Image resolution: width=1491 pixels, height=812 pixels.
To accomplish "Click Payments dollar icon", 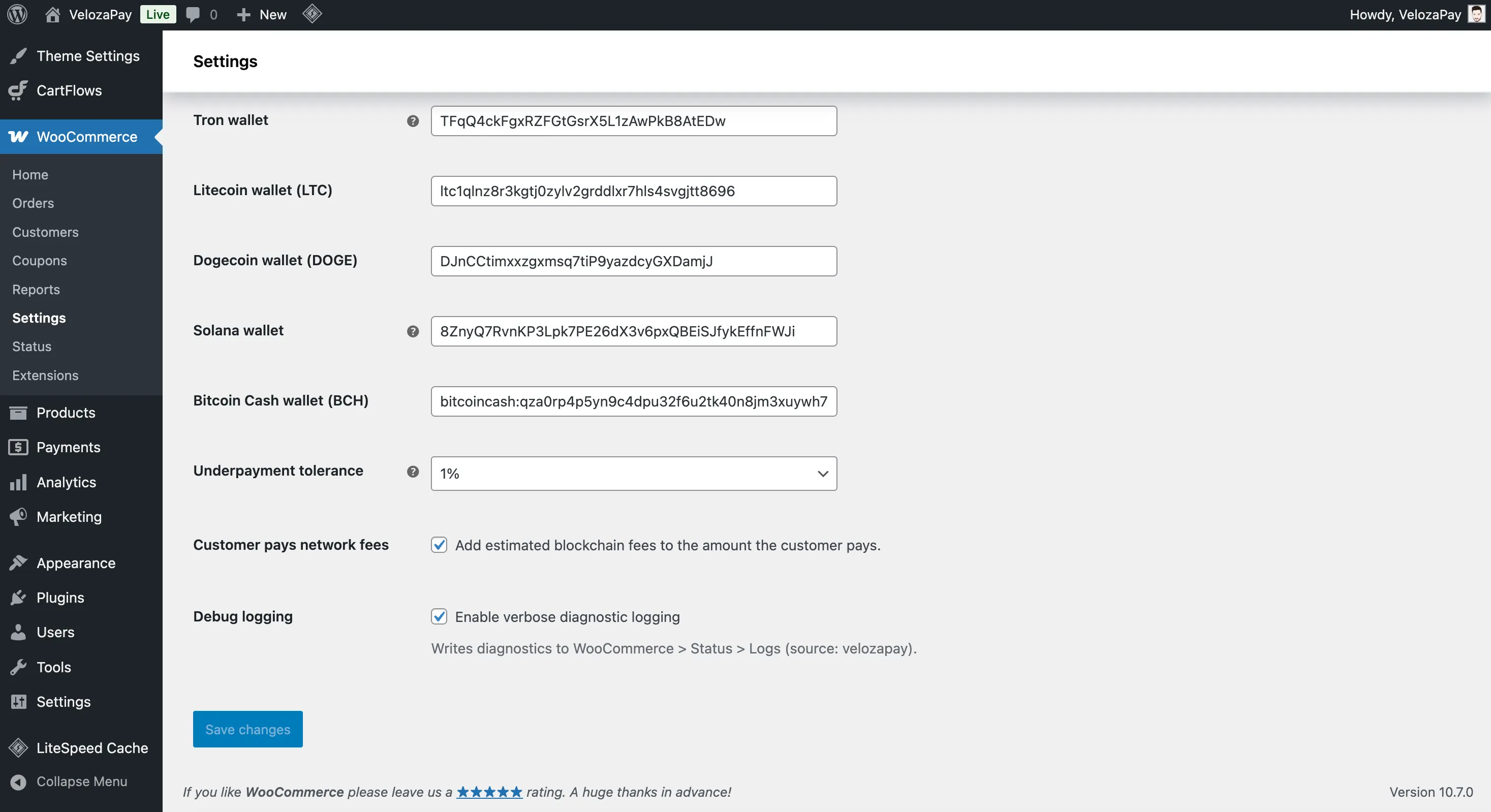I will click(x=18, y=447).
